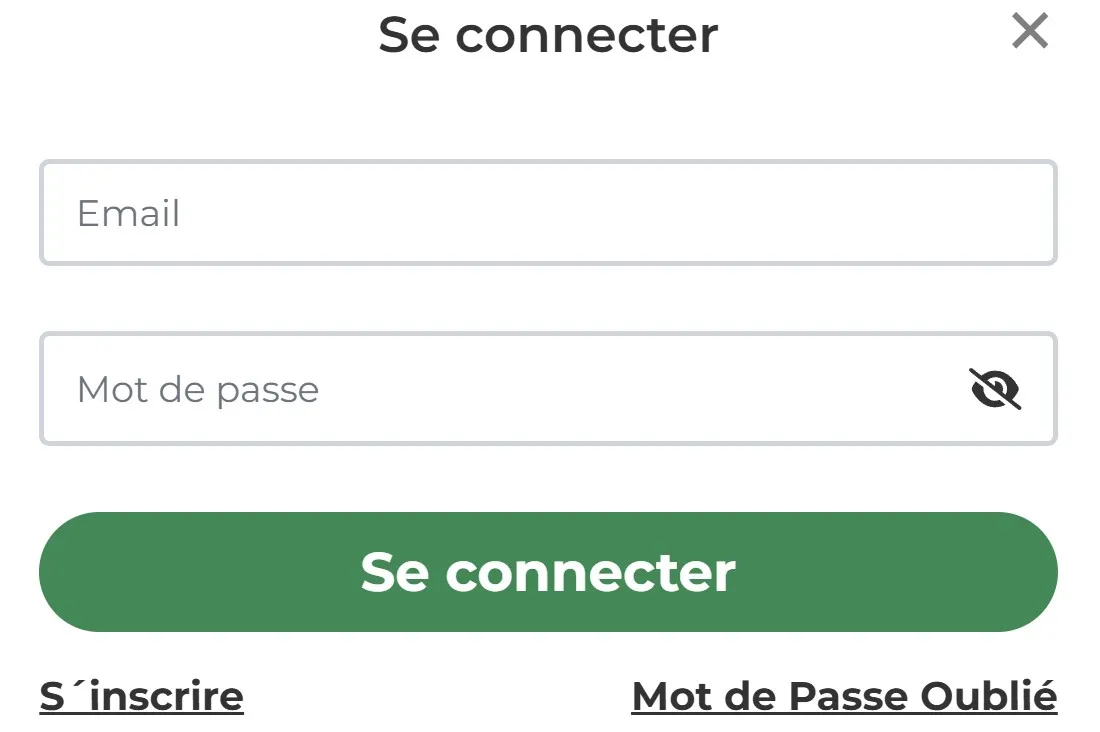The width and height of the screenshot is (1100, 732).
Task: Close the Se connecter dialog
Action: pos(1029,32)
